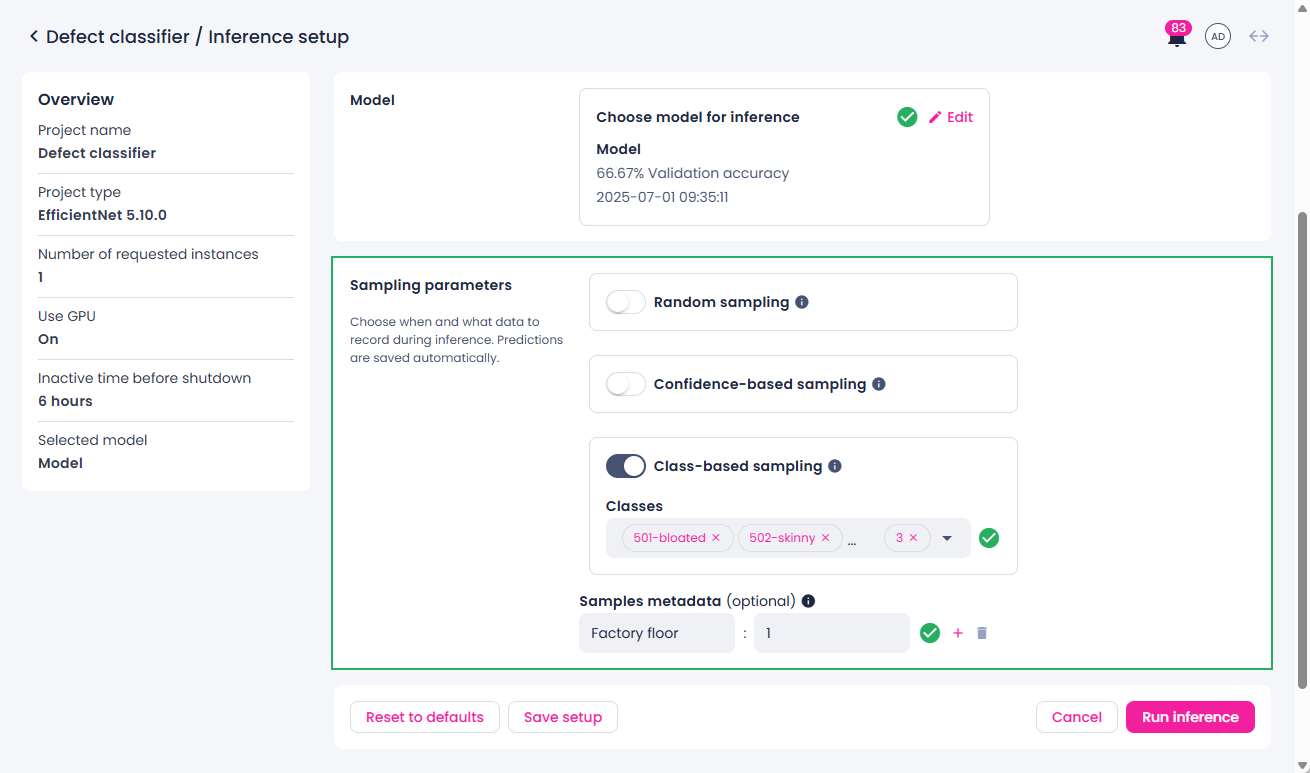
Task: Click the Cancel button
Action: 1077,717
